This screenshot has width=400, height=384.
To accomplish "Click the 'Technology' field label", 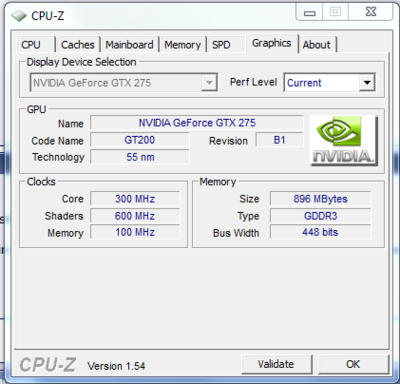I will coord(58,157).
